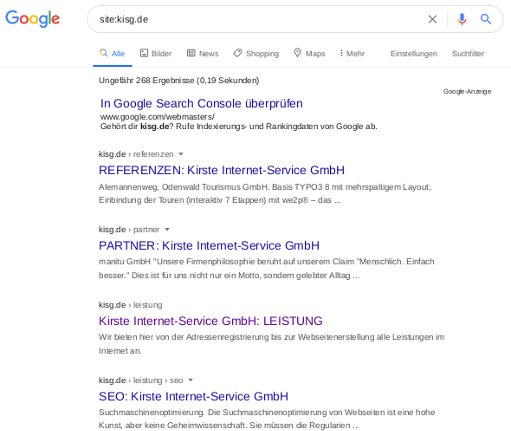
Task: Start voice search with microphone icon
Action: click(462, 19)
